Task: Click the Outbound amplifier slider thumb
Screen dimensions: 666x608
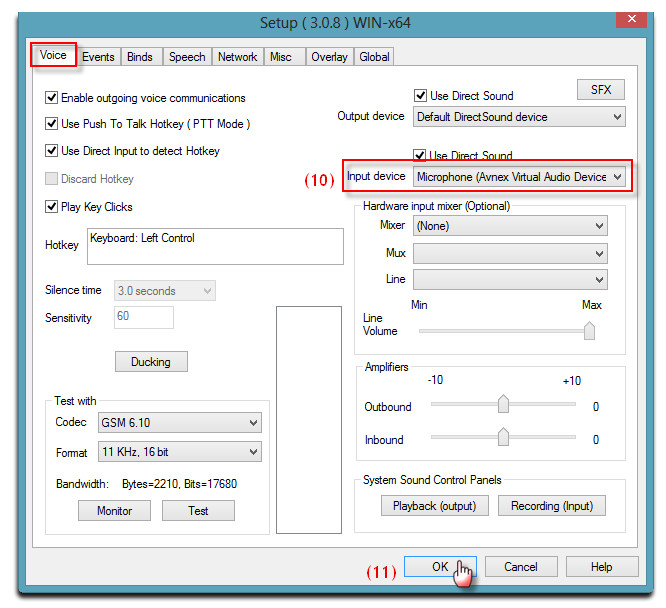Action: [x=503, y=404]
